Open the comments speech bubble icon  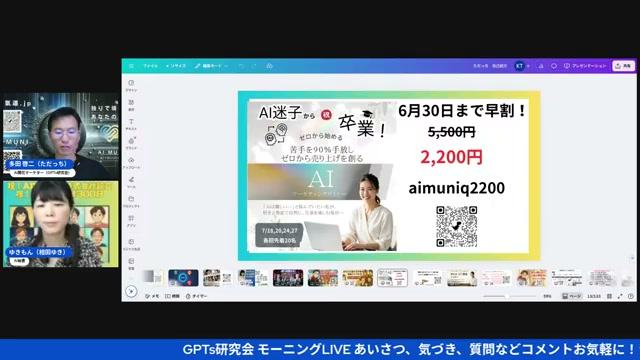[x=554, y=66]
